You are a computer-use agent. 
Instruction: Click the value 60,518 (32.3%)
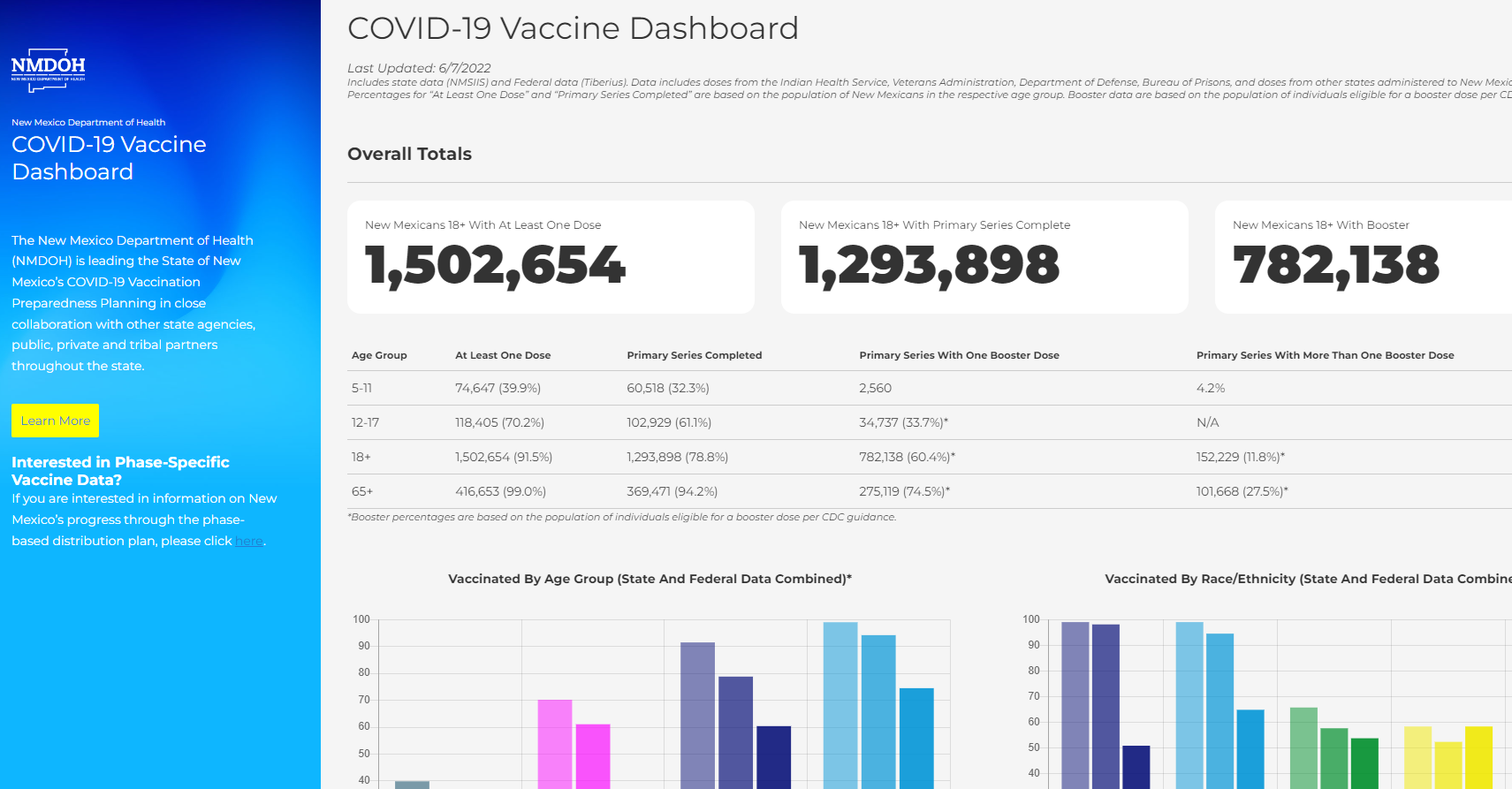click(668, 388)
